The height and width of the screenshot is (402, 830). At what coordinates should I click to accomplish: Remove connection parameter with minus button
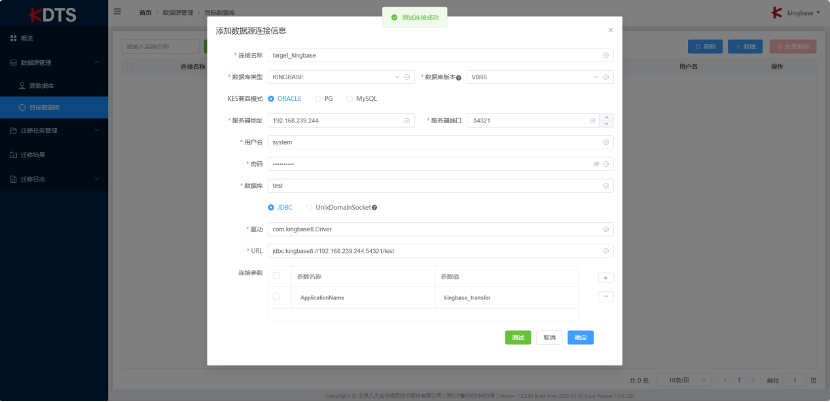pyautogui.click(x=606, y=297)
